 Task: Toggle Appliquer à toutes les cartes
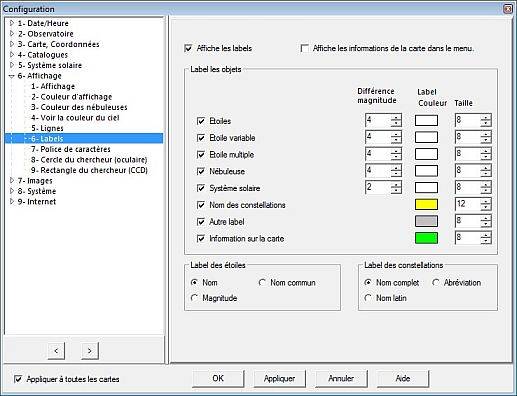tap(18, 379)
